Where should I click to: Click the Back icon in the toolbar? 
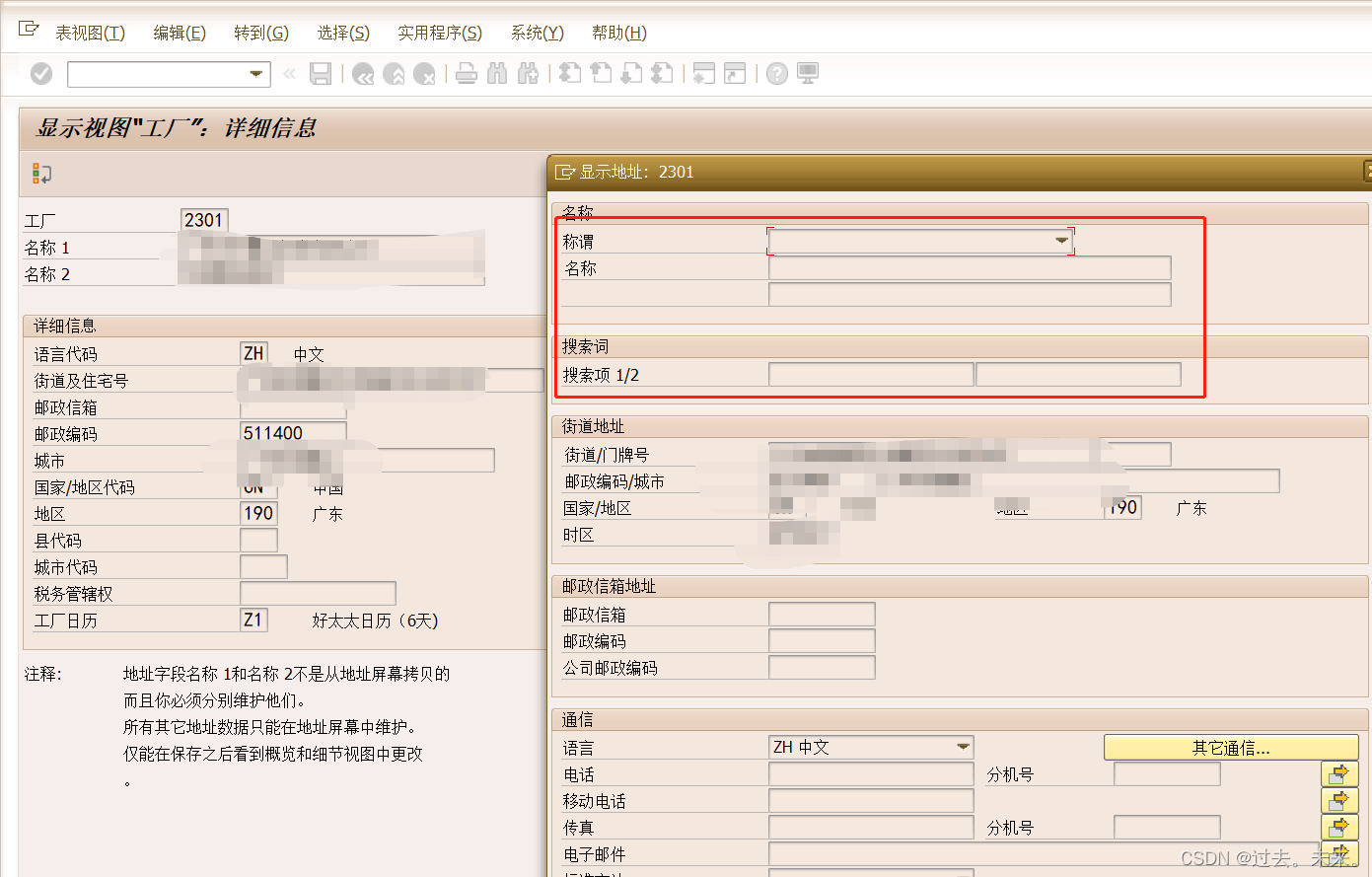tap(363, 73)
